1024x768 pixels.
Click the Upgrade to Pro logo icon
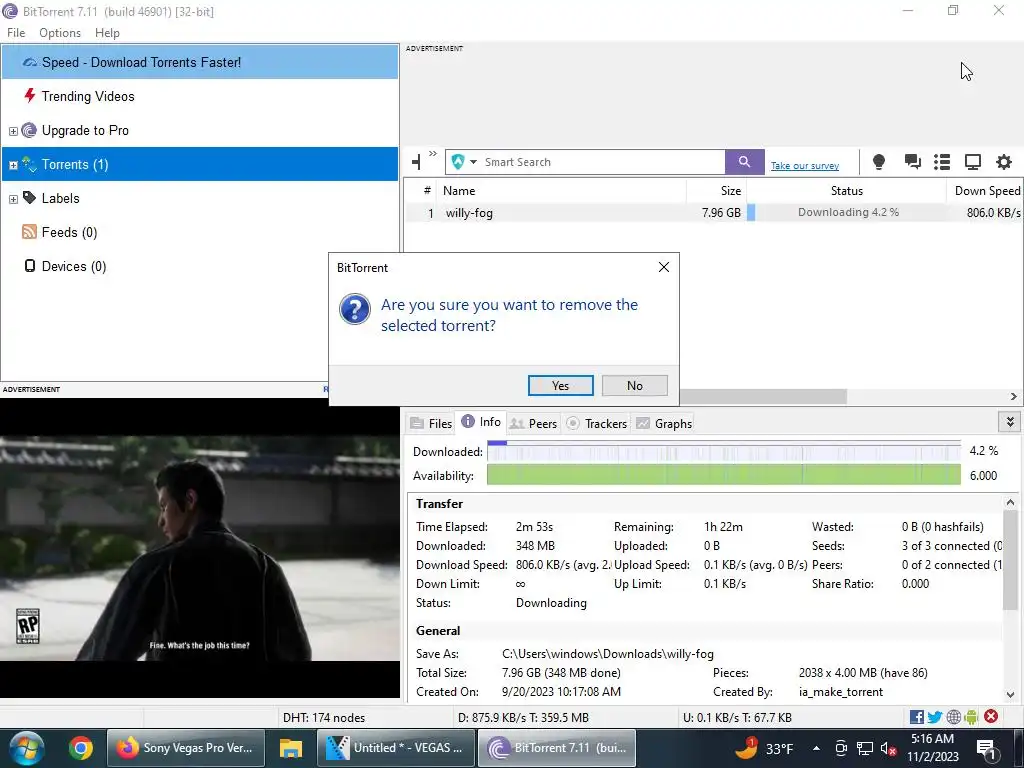tap(29, 130)
